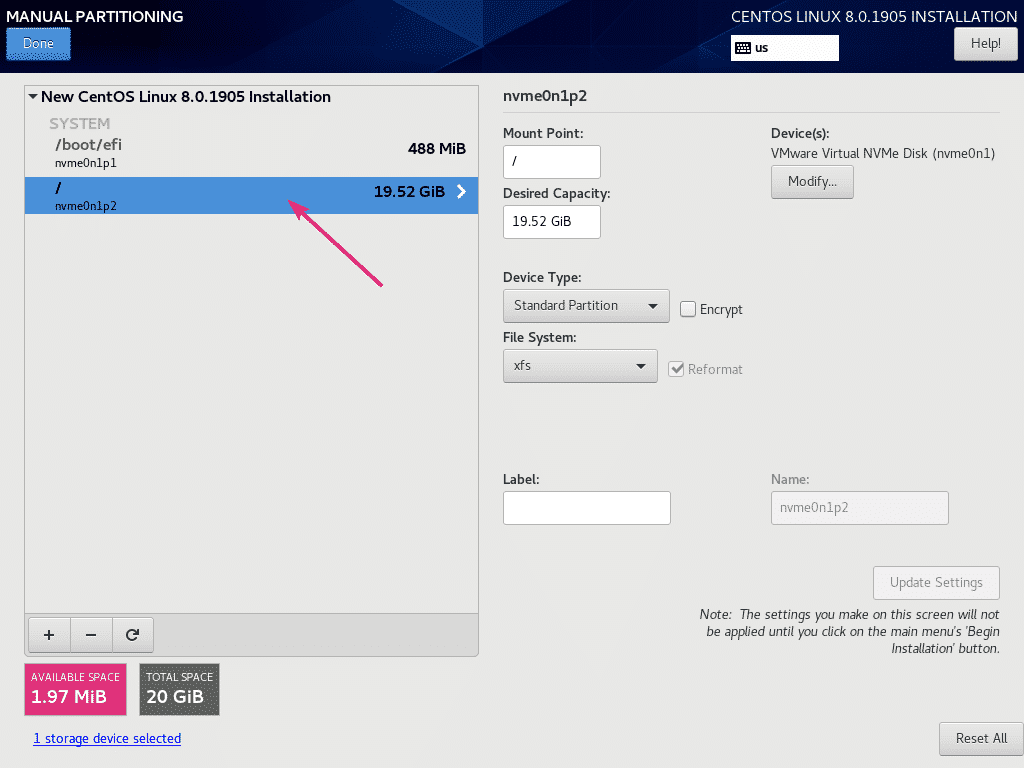Click the Label text field

point(586,508)
